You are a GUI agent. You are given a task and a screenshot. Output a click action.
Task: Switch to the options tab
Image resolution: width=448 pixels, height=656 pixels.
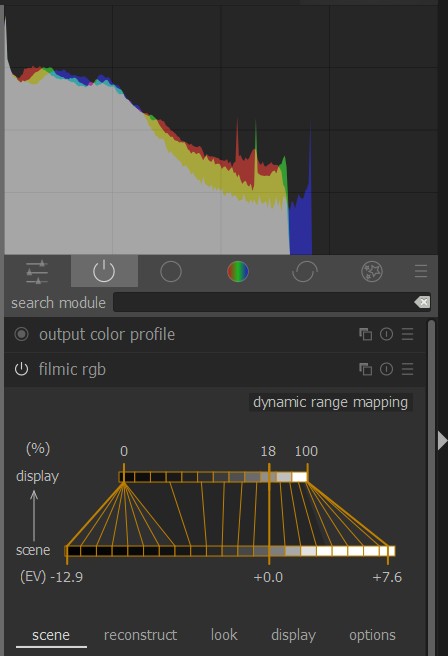[372, 635]
